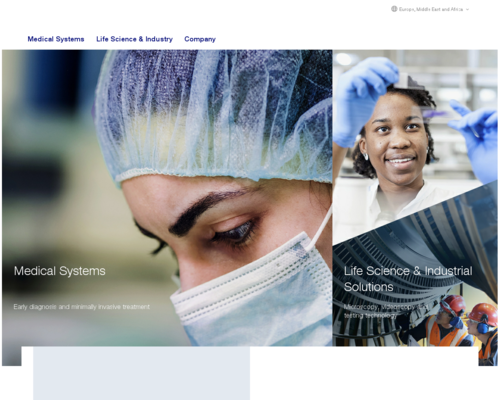
Task: Select the Medical Systems hero heading
Action: pyautogui.click(x=60, y=271)
